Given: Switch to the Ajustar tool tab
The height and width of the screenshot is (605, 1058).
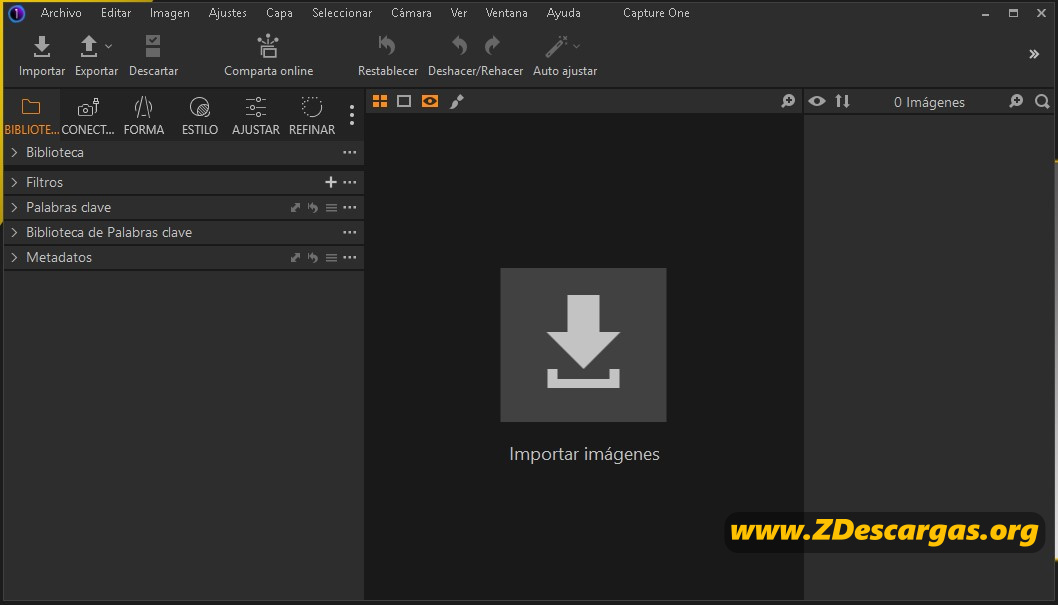Looking at the screenshot, I should (x=256, y=116).
